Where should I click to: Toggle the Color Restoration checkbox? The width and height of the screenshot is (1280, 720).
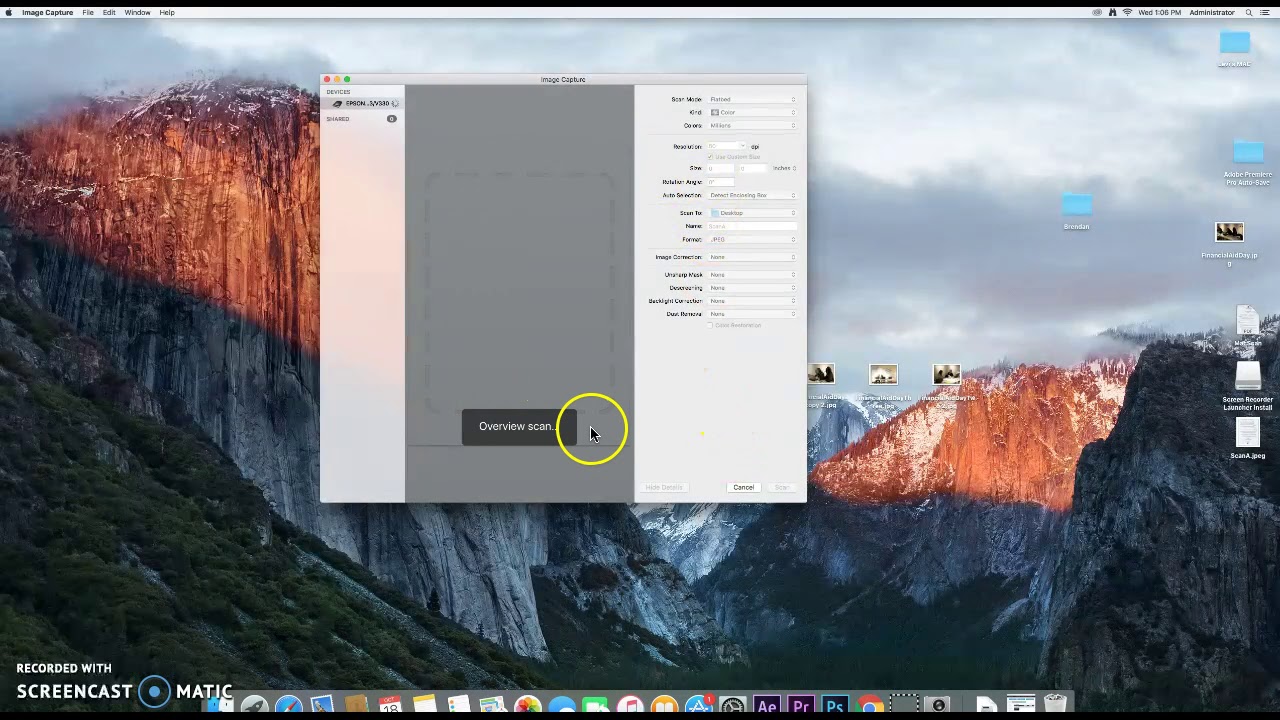tap(710, 325)
